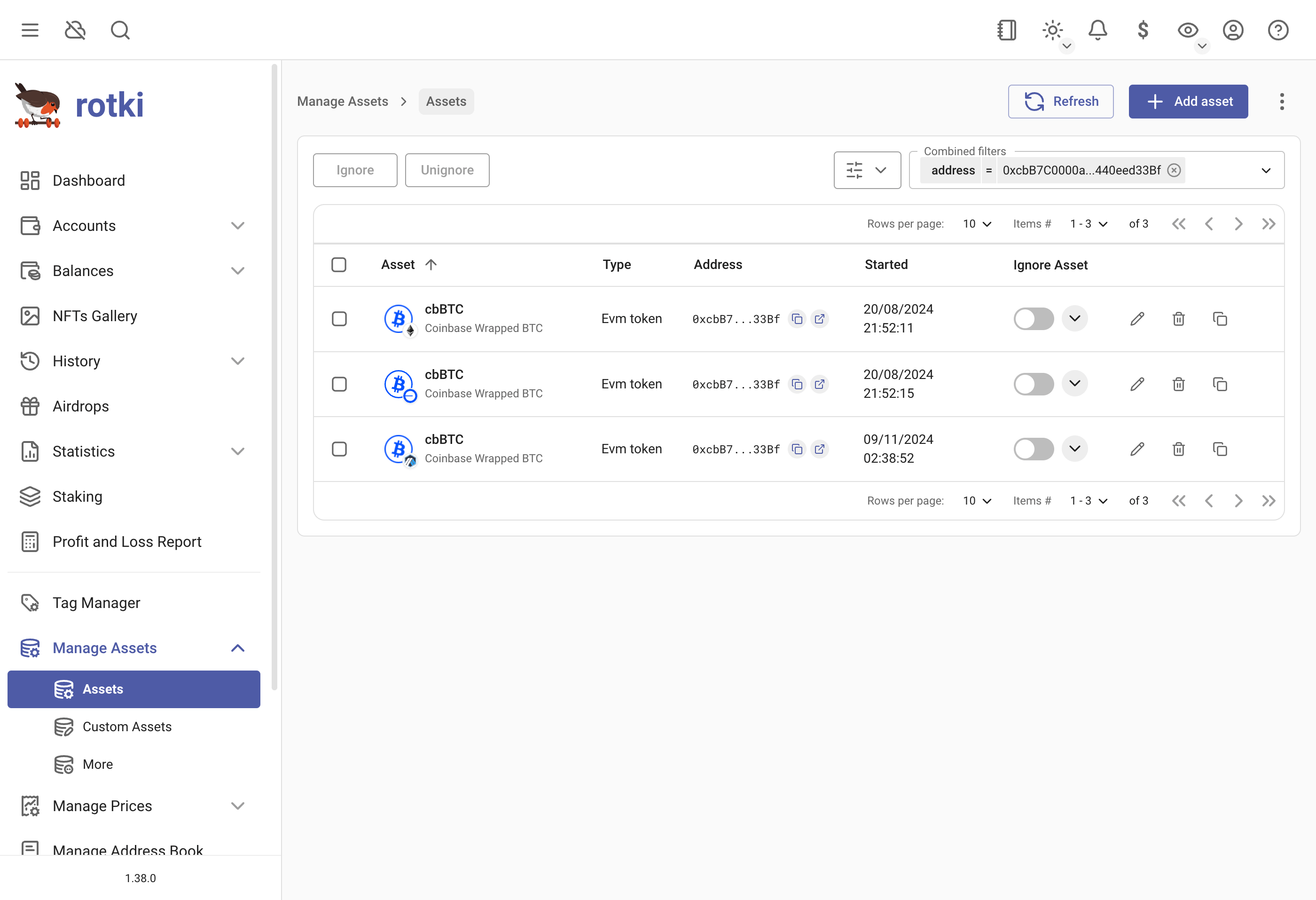This screenshot has height=900, width=1316.
Task: Copy address of cbBTC started 09/11/2024
Action: pyautogui.click(x=797, y=449)
